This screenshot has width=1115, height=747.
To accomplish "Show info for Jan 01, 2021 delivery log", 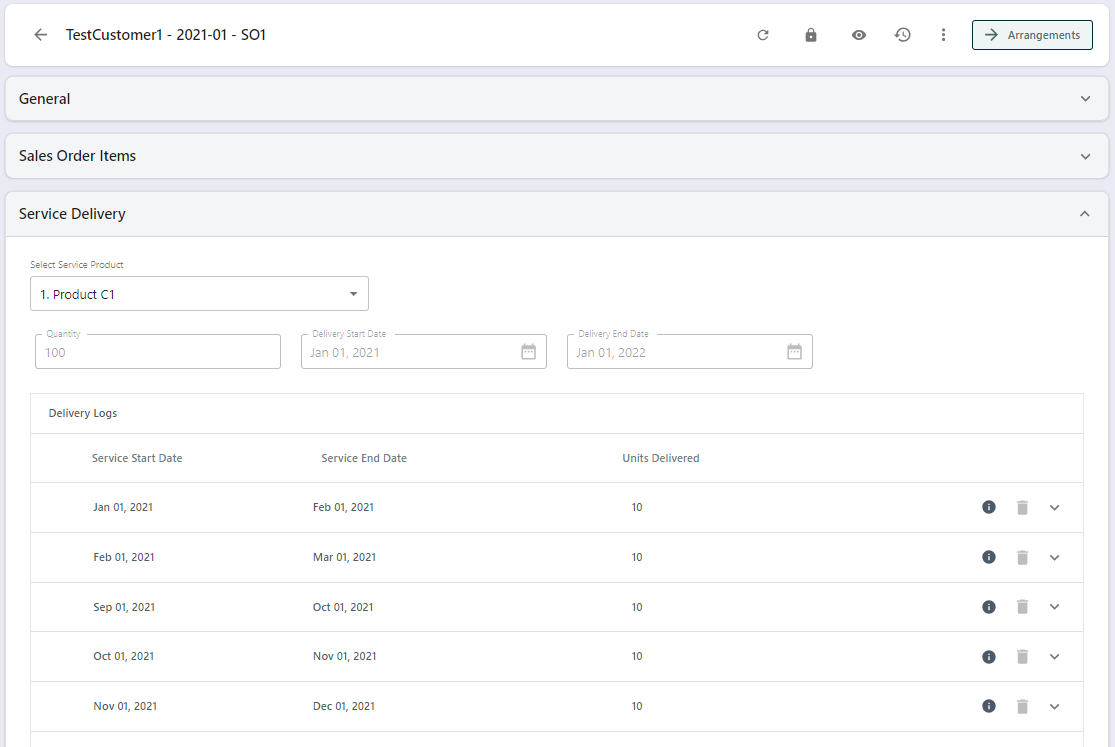I will click(989, 507).
